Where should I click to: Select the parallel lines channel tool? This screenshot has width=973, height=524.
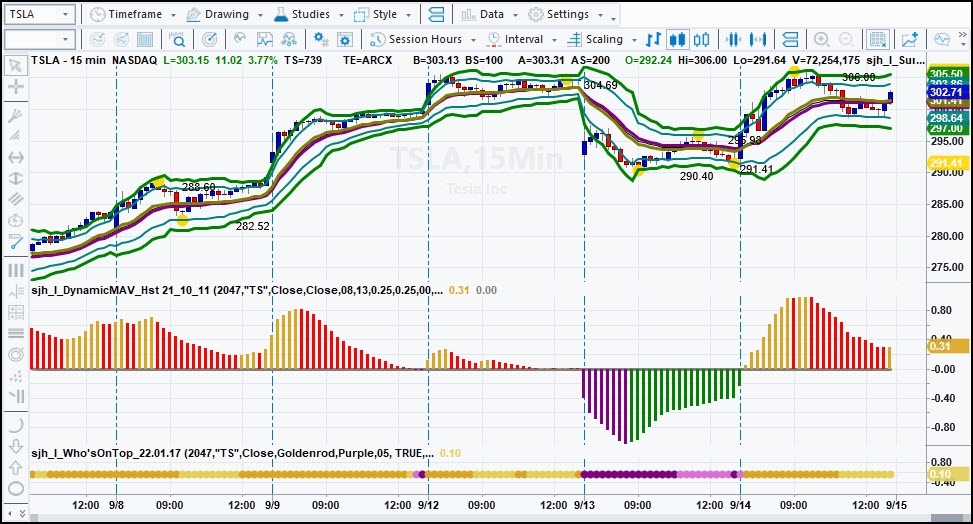(16, 199)
